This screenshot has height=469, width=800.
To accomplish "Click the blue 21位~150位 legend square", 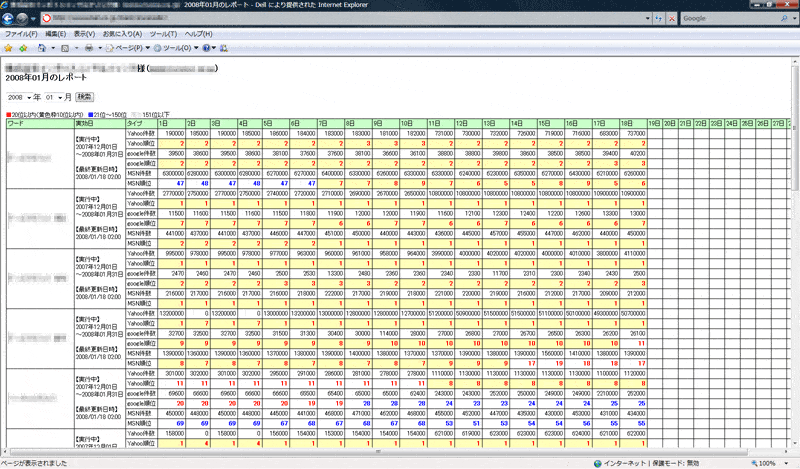I will coord(91,115).
